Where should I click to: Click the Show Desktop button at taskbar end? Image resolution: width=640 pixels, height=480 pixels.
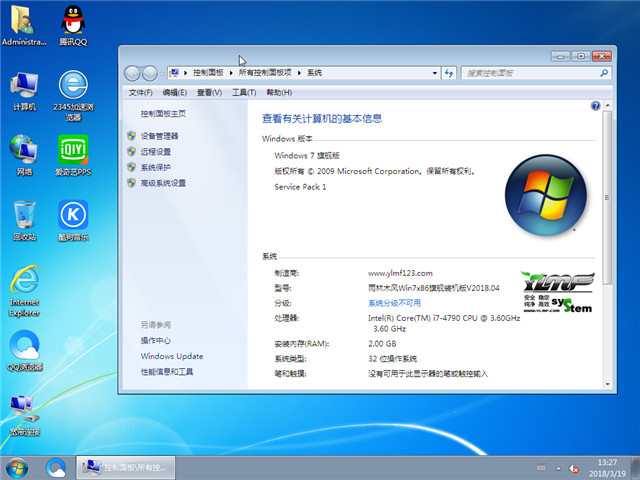635,468
